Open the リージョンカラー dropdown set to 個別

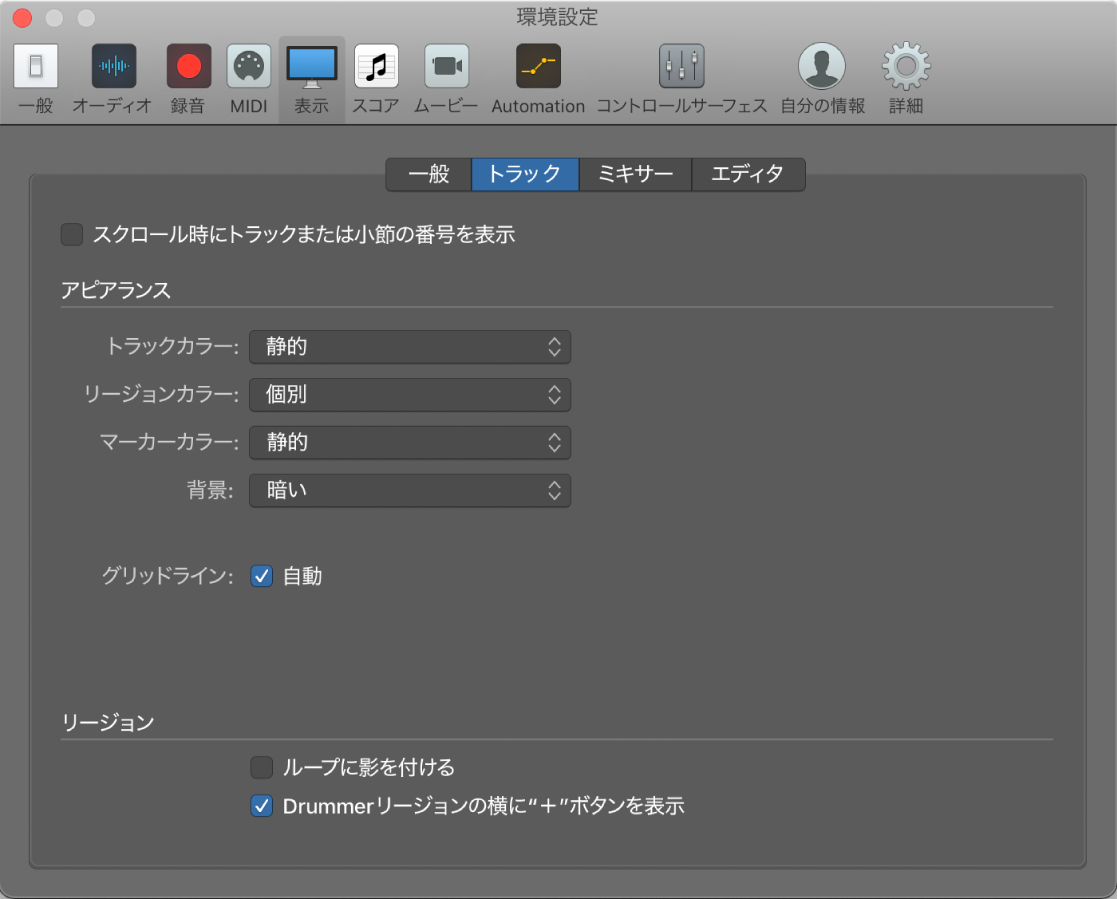(410, 394)
